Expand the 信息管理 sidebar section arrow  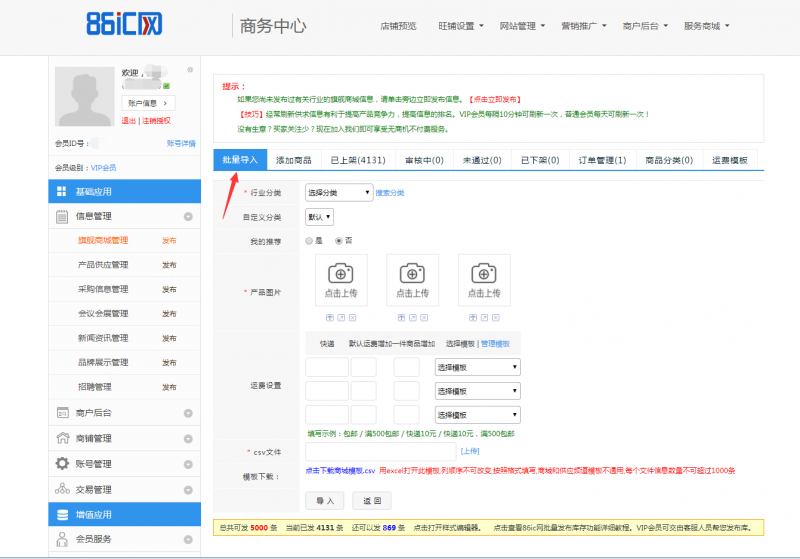tap(188, 217)
